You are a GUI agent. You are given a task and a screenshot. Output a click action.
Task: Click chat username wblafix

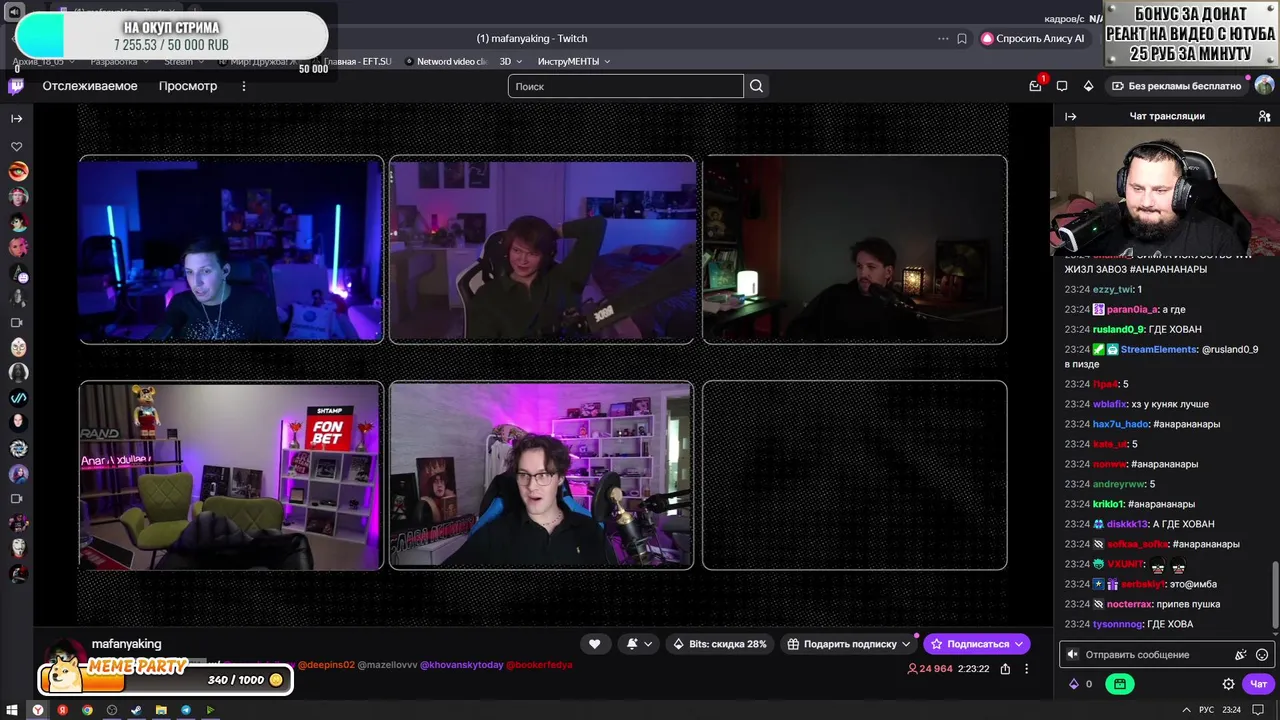pyautogui.click(x=1109, y=404)
